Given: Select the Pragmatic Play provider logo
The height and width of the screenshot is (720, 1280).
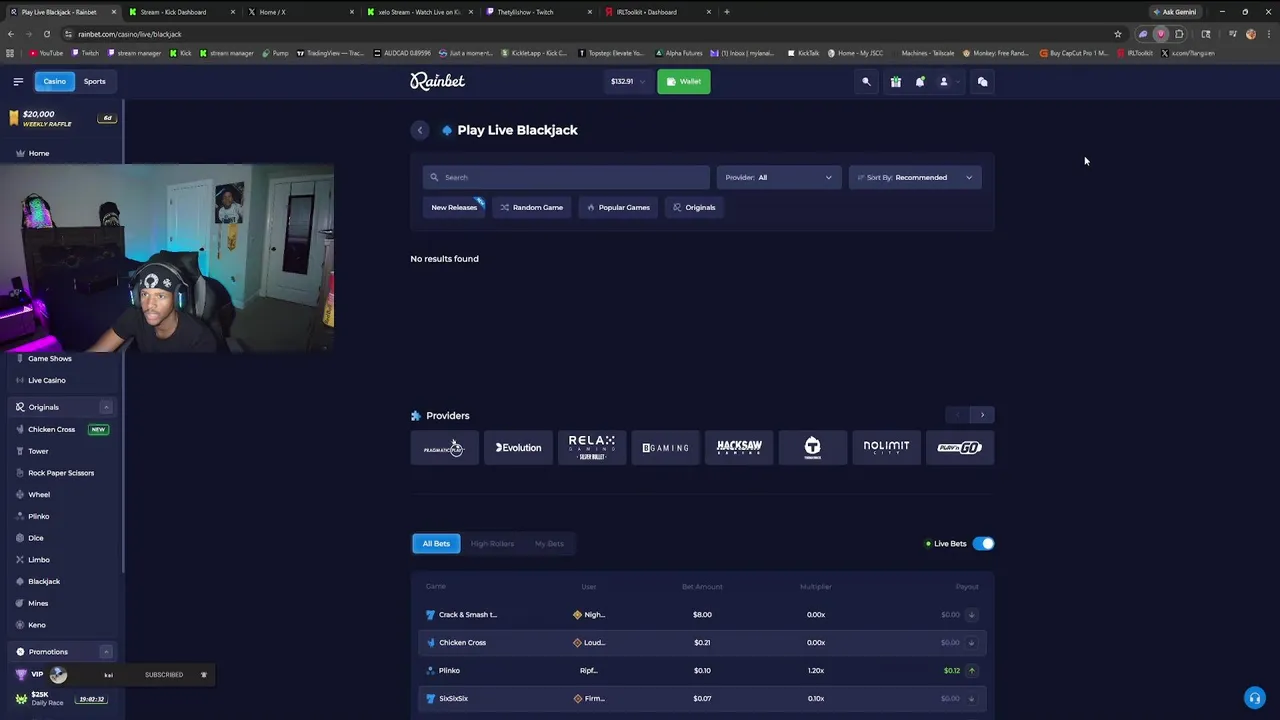Looking at the screenshot, I should (444, 448).
